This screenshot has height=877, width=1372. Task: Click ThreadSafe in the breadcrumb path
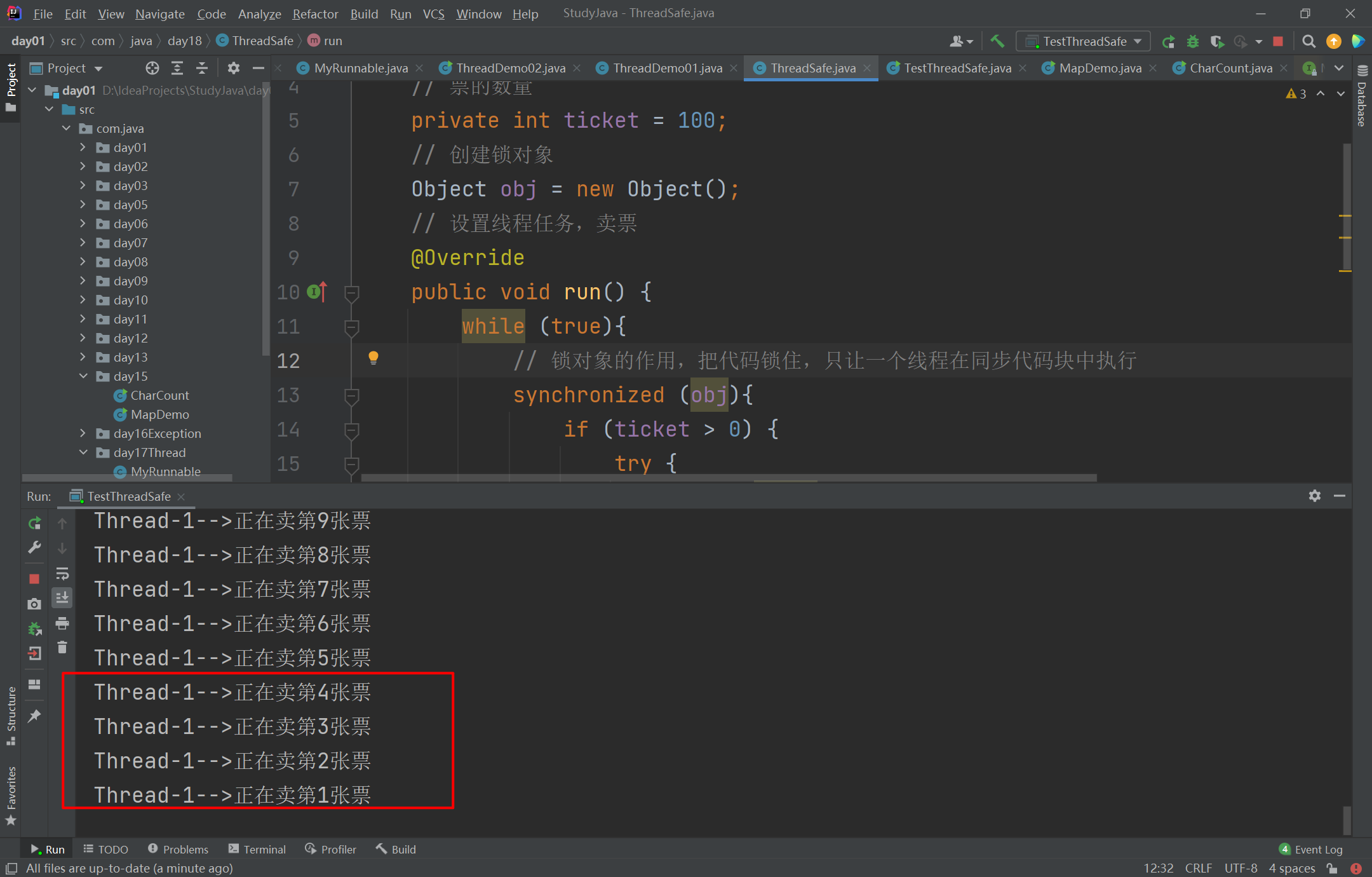click(x=255, y=41)
